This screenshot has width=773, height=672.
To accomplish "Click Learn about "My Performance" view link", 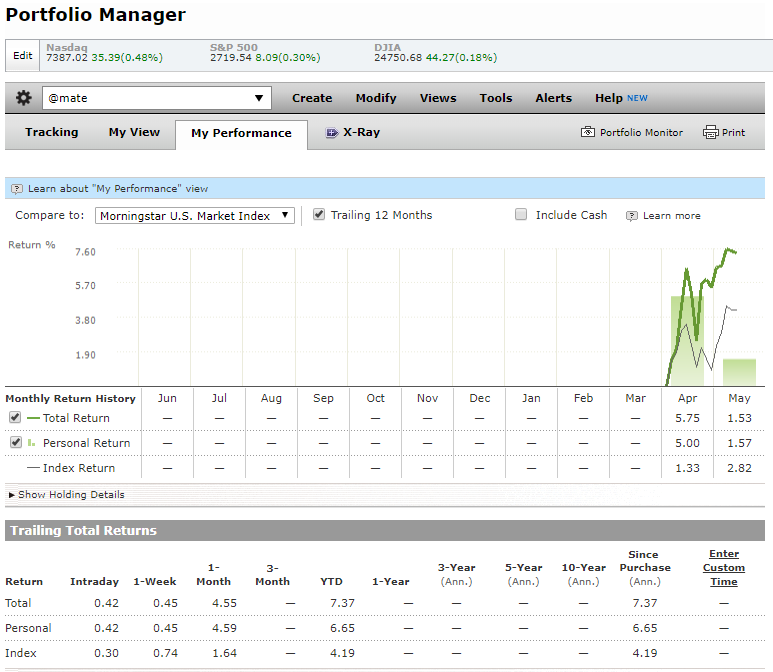I will (118, 189).
